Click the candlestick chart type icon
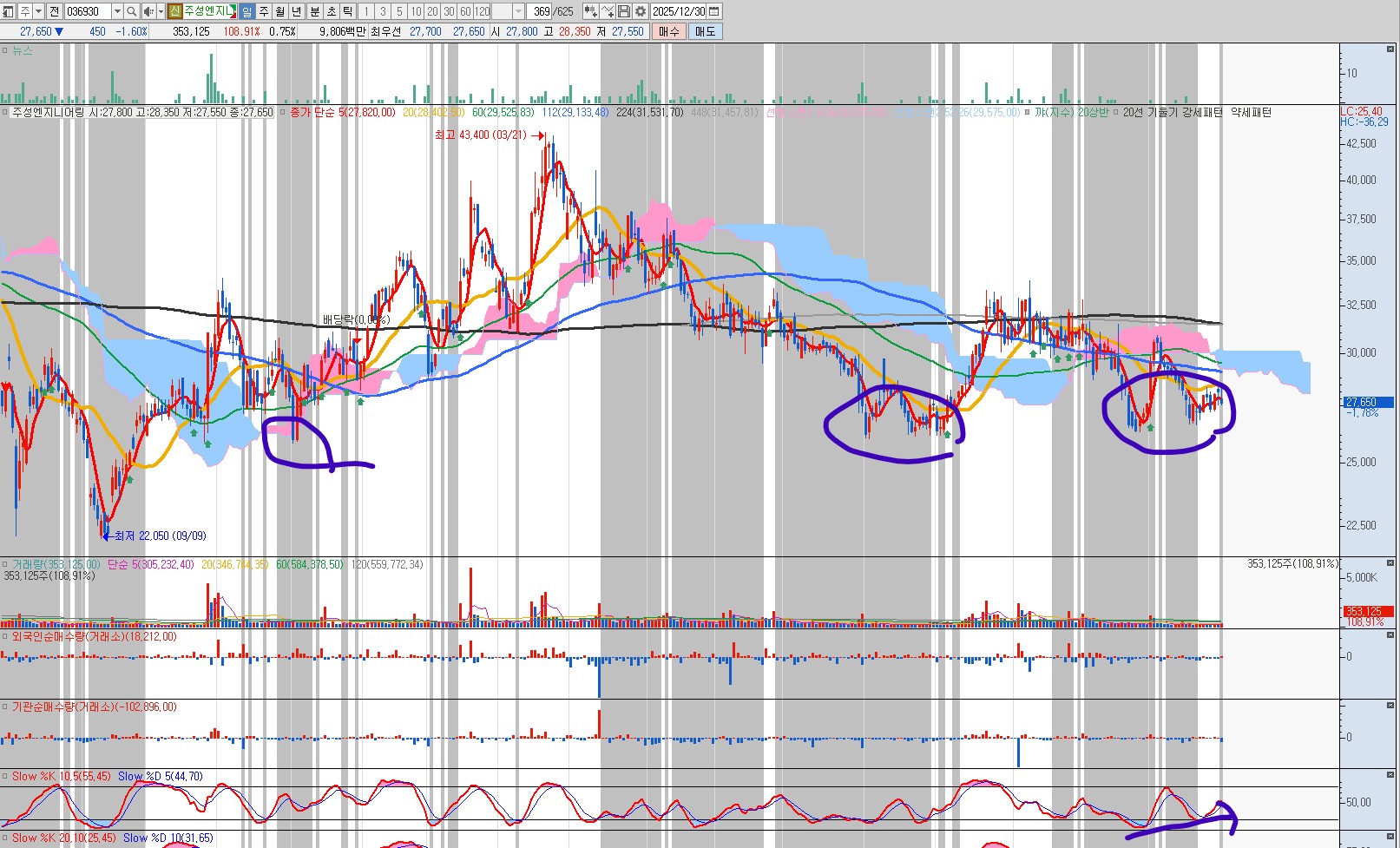 (x=590, y=11)
